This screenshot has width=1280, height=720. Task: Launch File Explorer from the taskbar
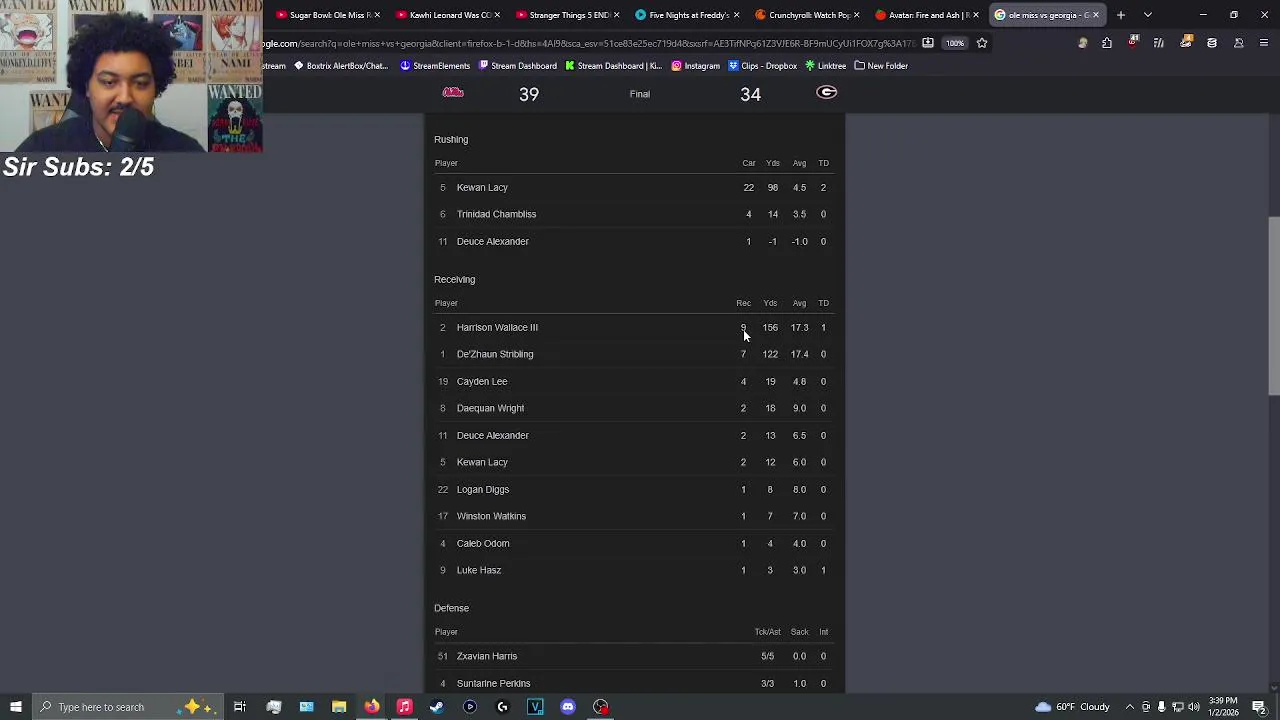coord(339,707)
